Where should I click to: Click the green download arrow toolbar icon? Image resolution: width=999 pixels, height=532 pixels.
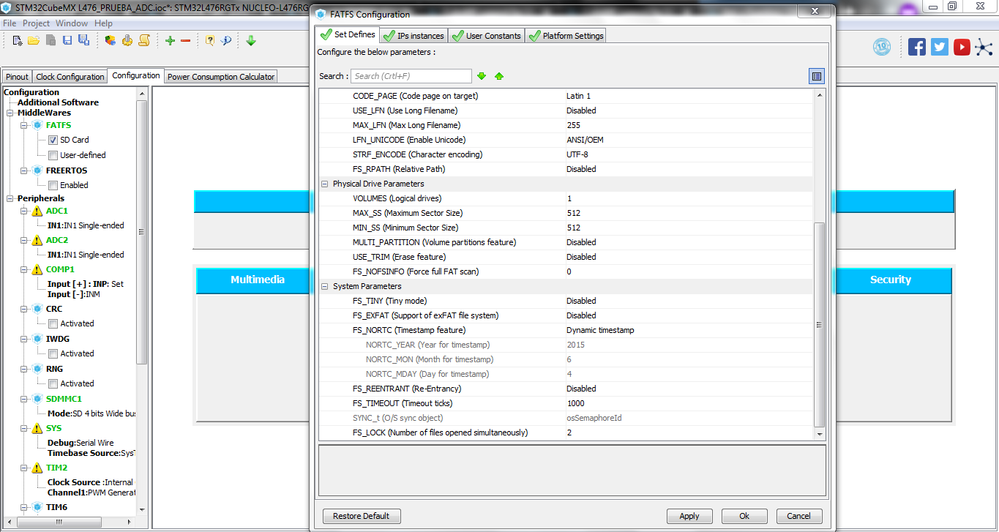pos(251,41)
